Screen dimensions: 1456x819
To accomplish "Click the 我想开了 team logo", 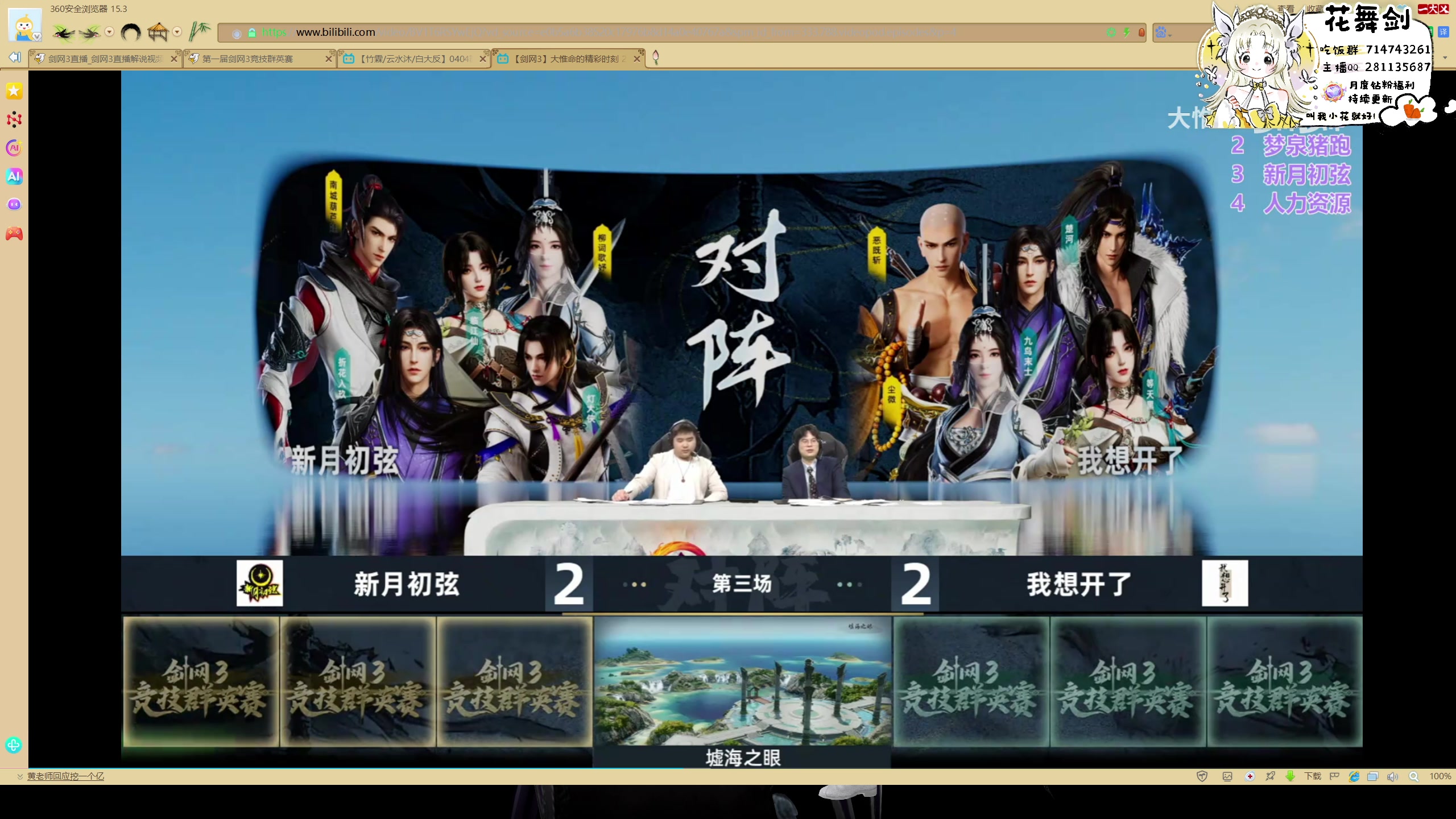I will click(1225, 583).
